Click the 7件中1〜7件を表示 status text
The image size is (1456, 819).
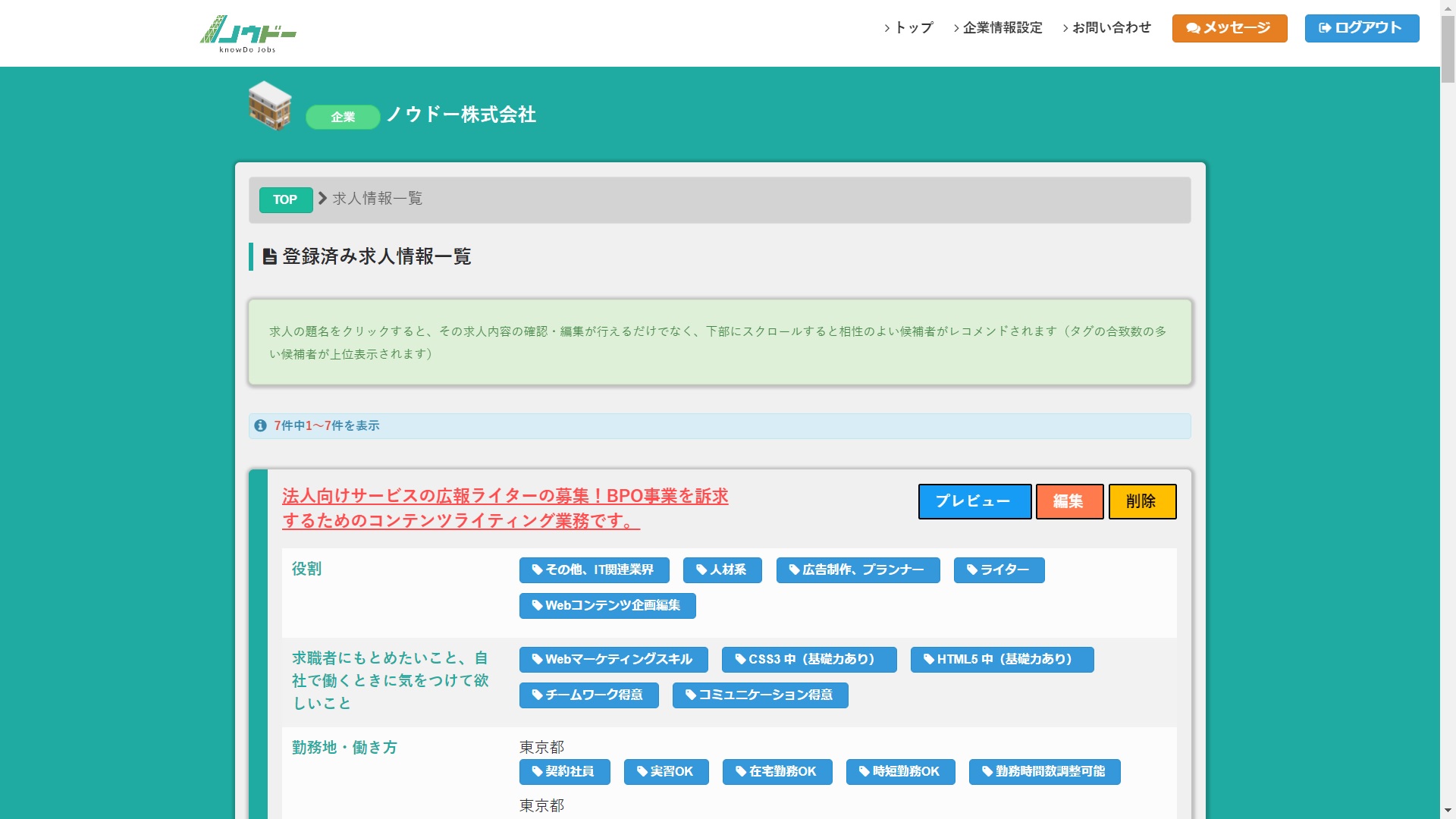point(327,426)
